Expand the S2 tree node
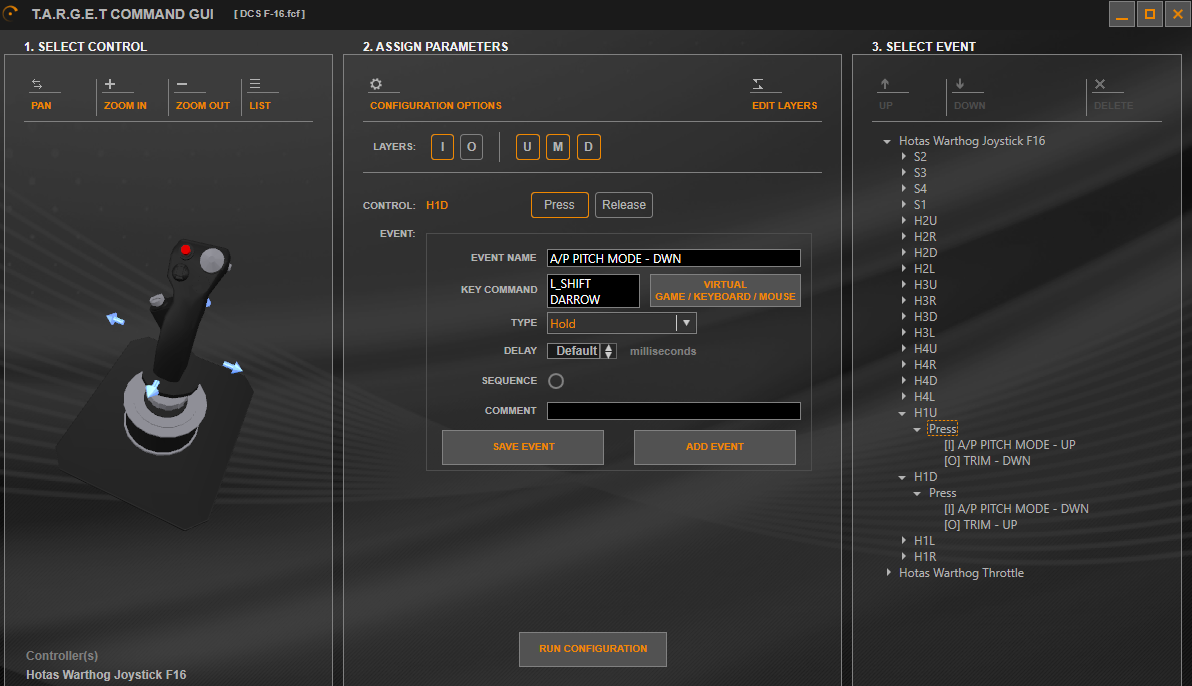 pos(903,157)
